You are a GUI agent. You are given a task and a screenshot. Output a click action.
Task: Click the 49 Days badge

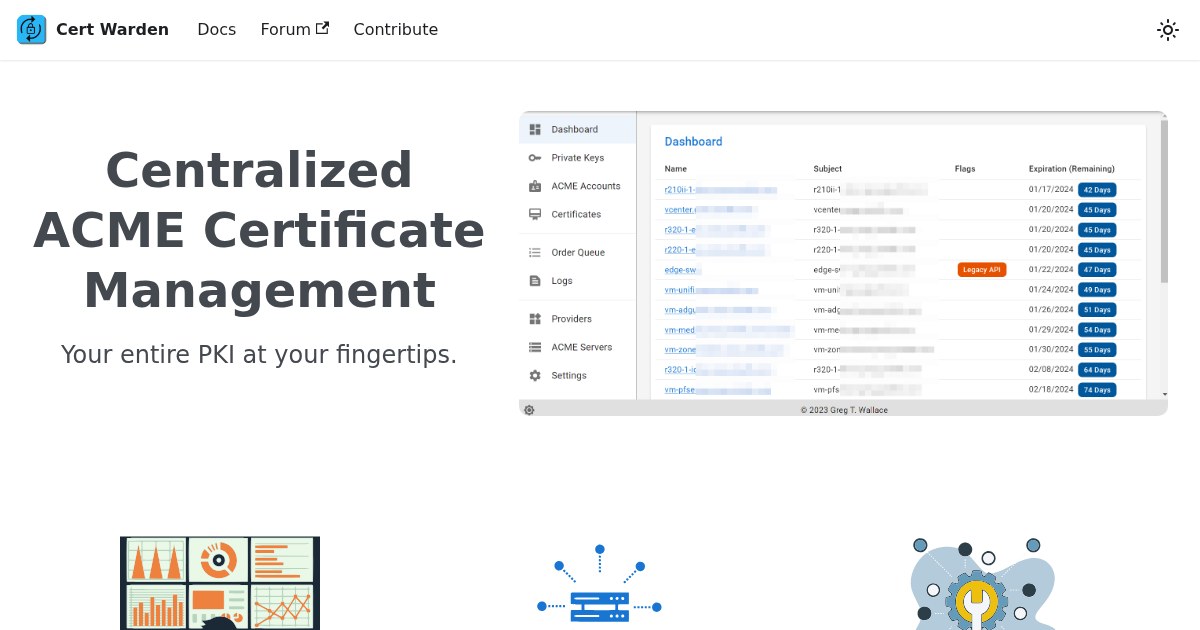pyautogui.click(x=1097, y=290)
